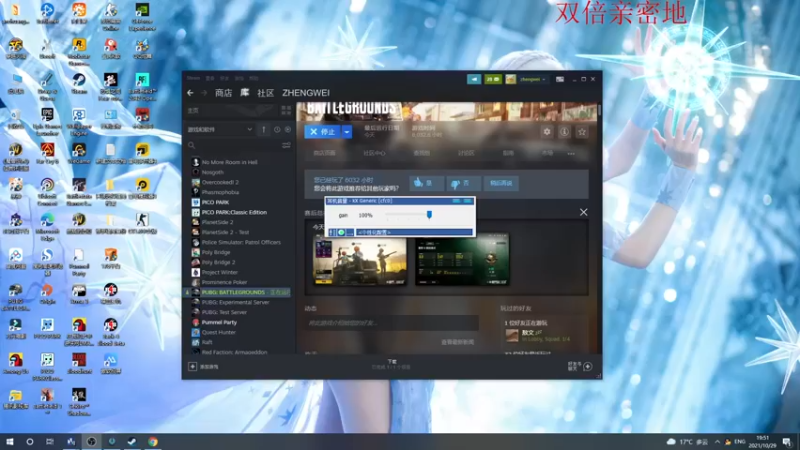Expand the 游戏和软件 filter dropdown
The height and width of the screenshot is (450, 800).
tap(220, 130)
